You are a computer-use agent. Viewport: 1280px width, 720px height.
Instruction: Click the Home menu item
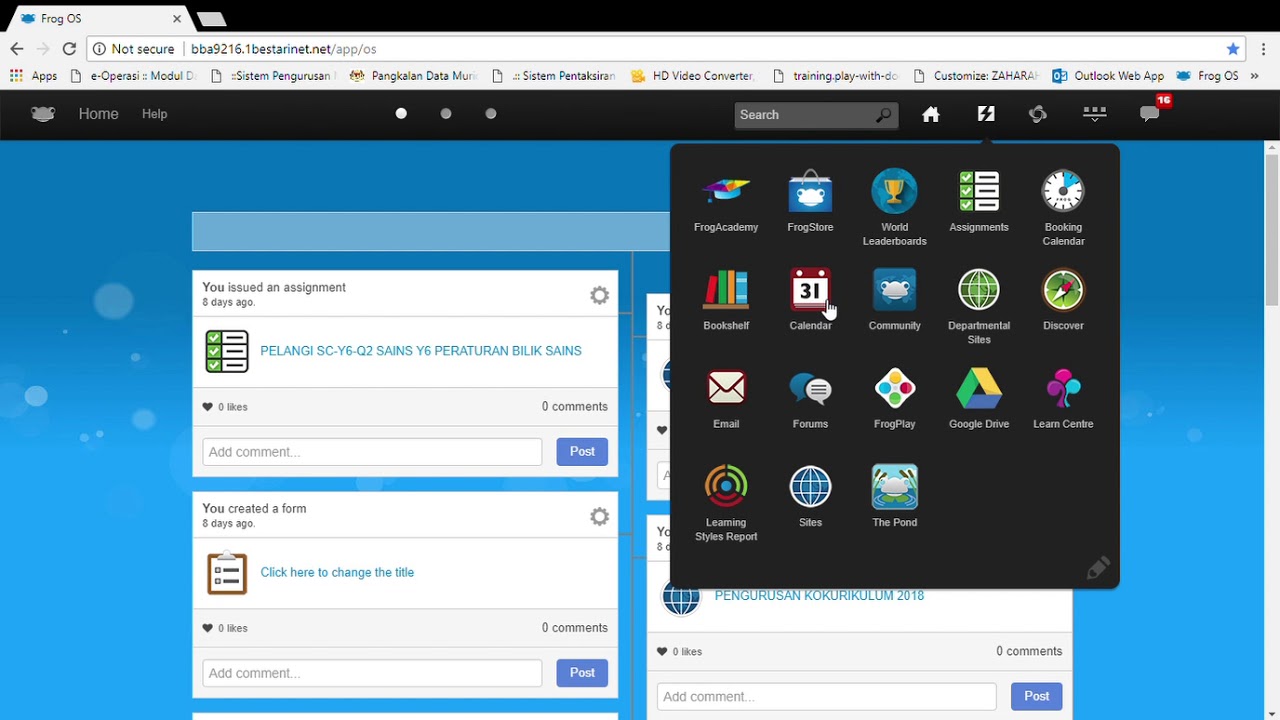pyautogui.click(x=98, y=114)
